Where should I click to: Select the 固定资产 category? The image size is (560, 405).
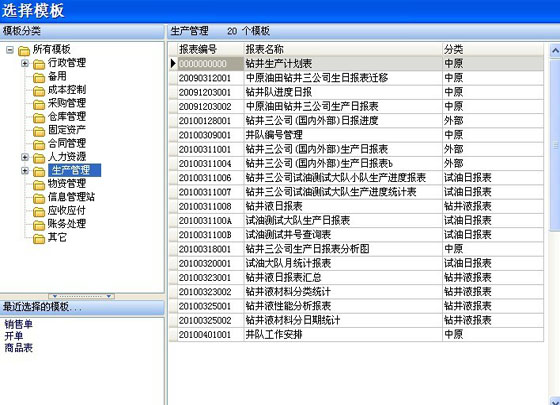click(x=67, y=130)
